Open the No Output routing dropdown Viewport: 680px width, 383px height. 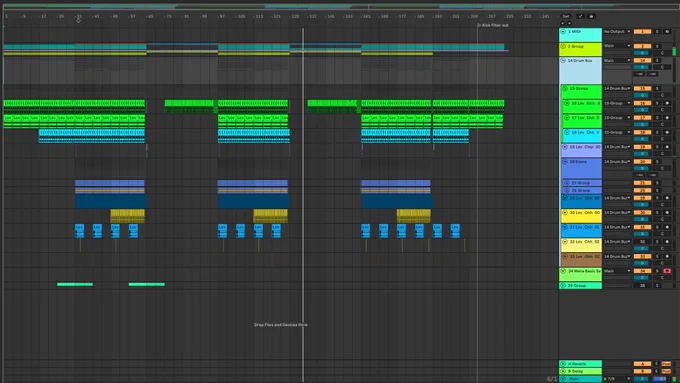(x=617, y=32)
